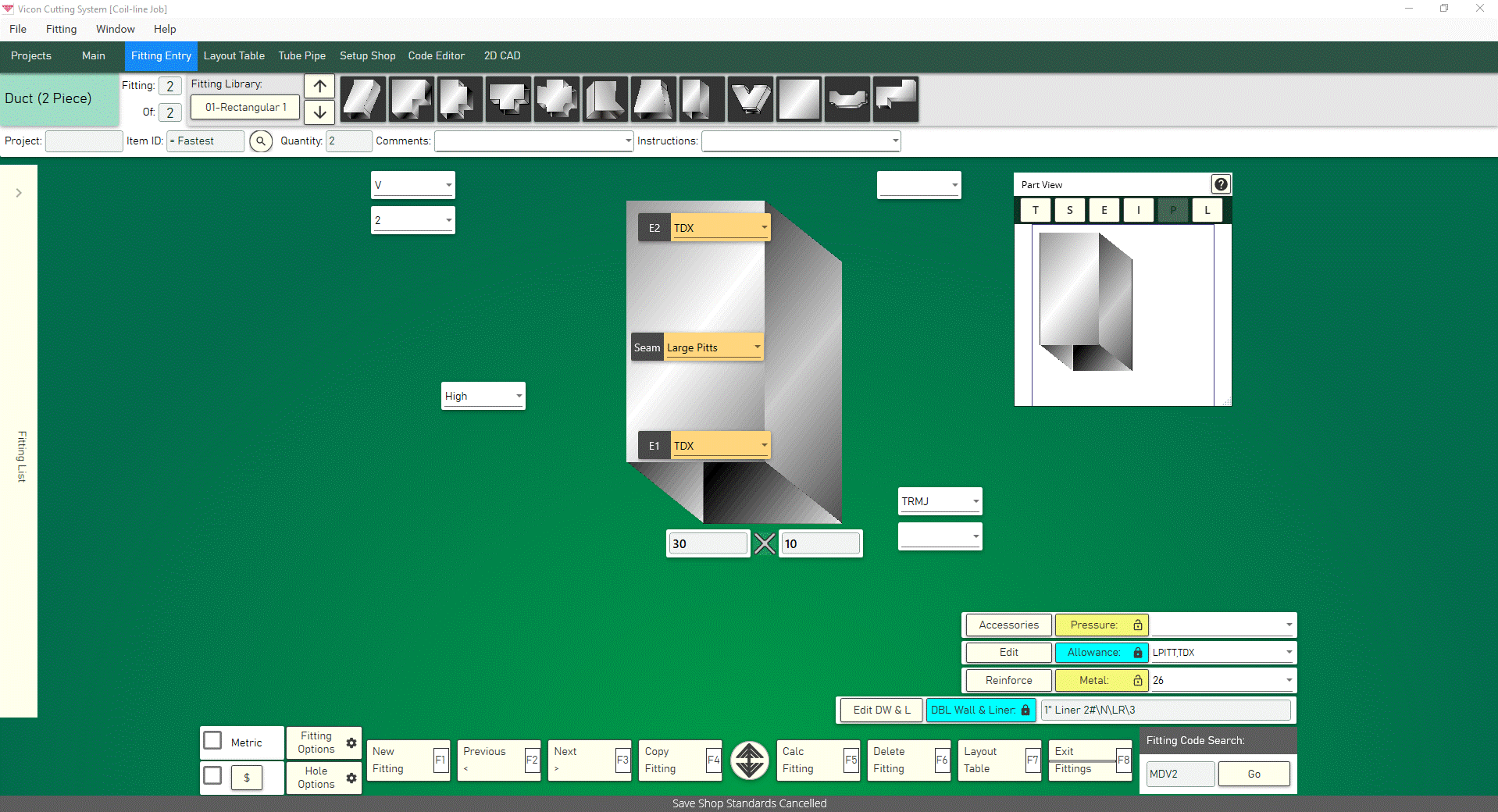Click the Quantity input field

(x=348, y=141)
